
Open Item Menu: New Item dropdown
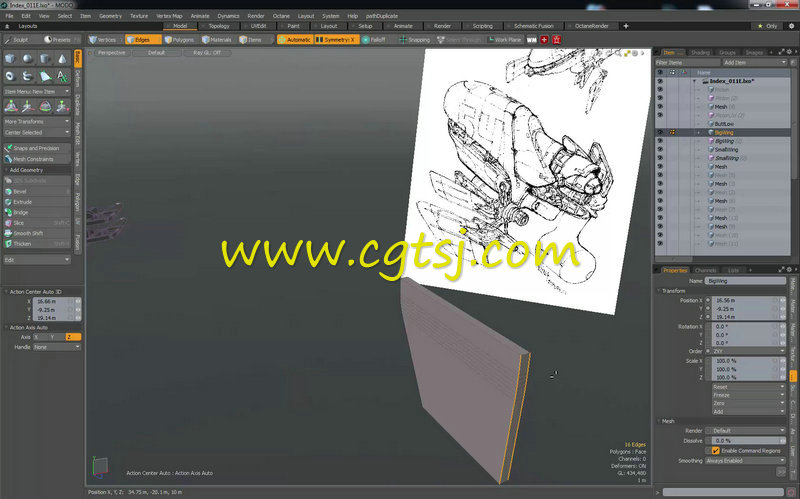pyautogui.click(x=37, y=91)
